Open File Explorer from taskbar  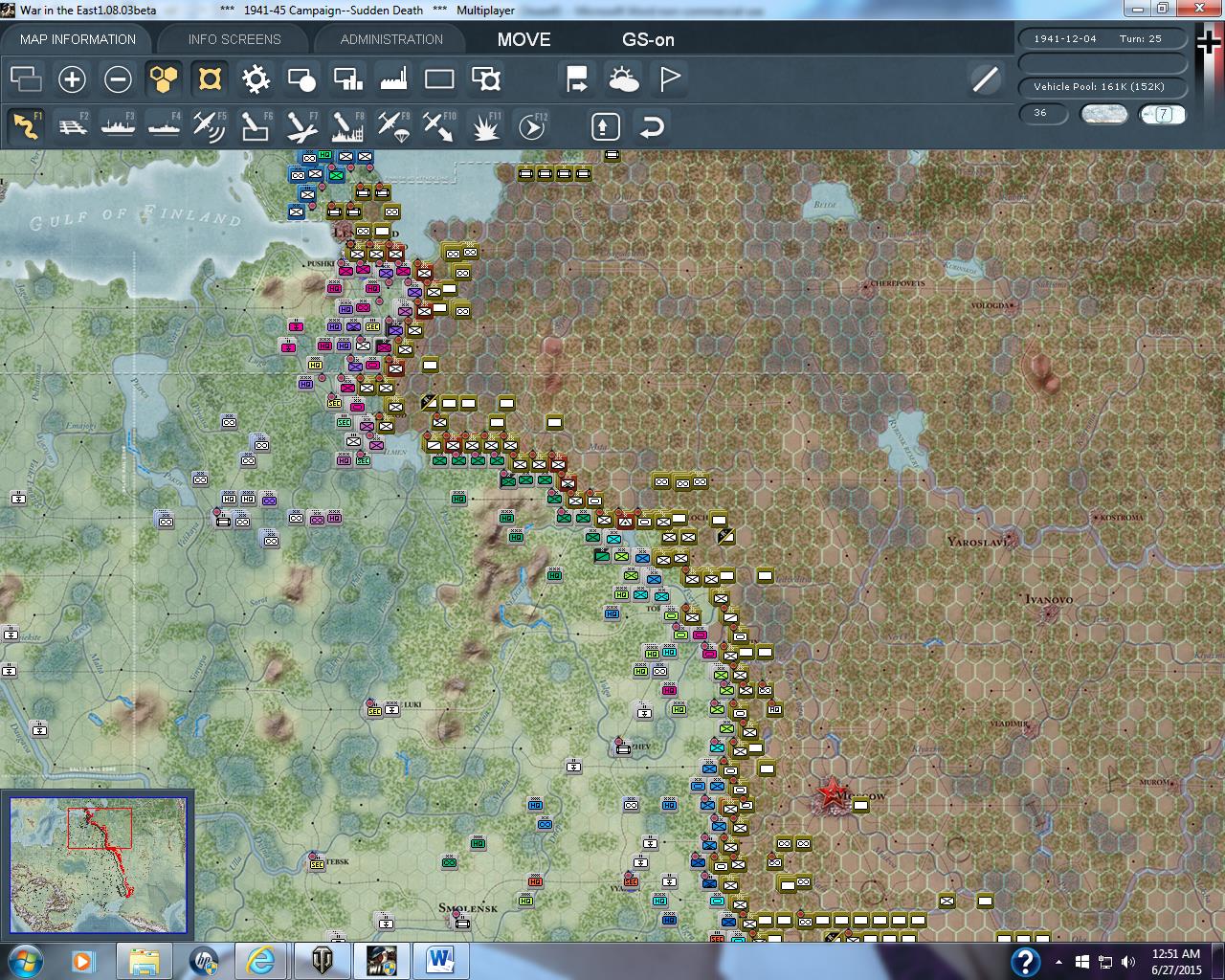click(x=144, y=960)
